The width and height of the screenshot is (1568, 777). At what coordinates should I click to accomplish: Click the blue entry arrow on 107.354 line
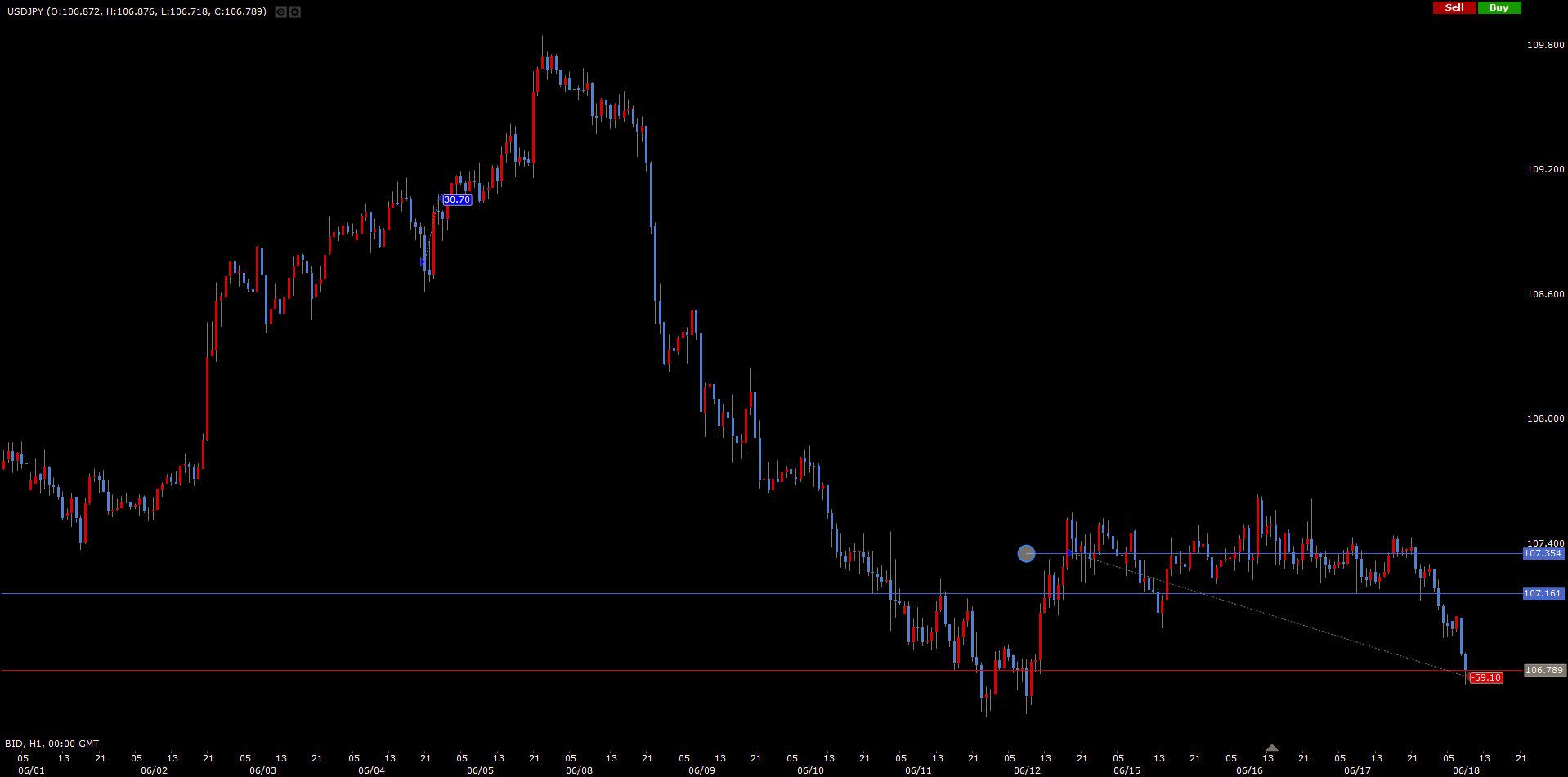1069,553
